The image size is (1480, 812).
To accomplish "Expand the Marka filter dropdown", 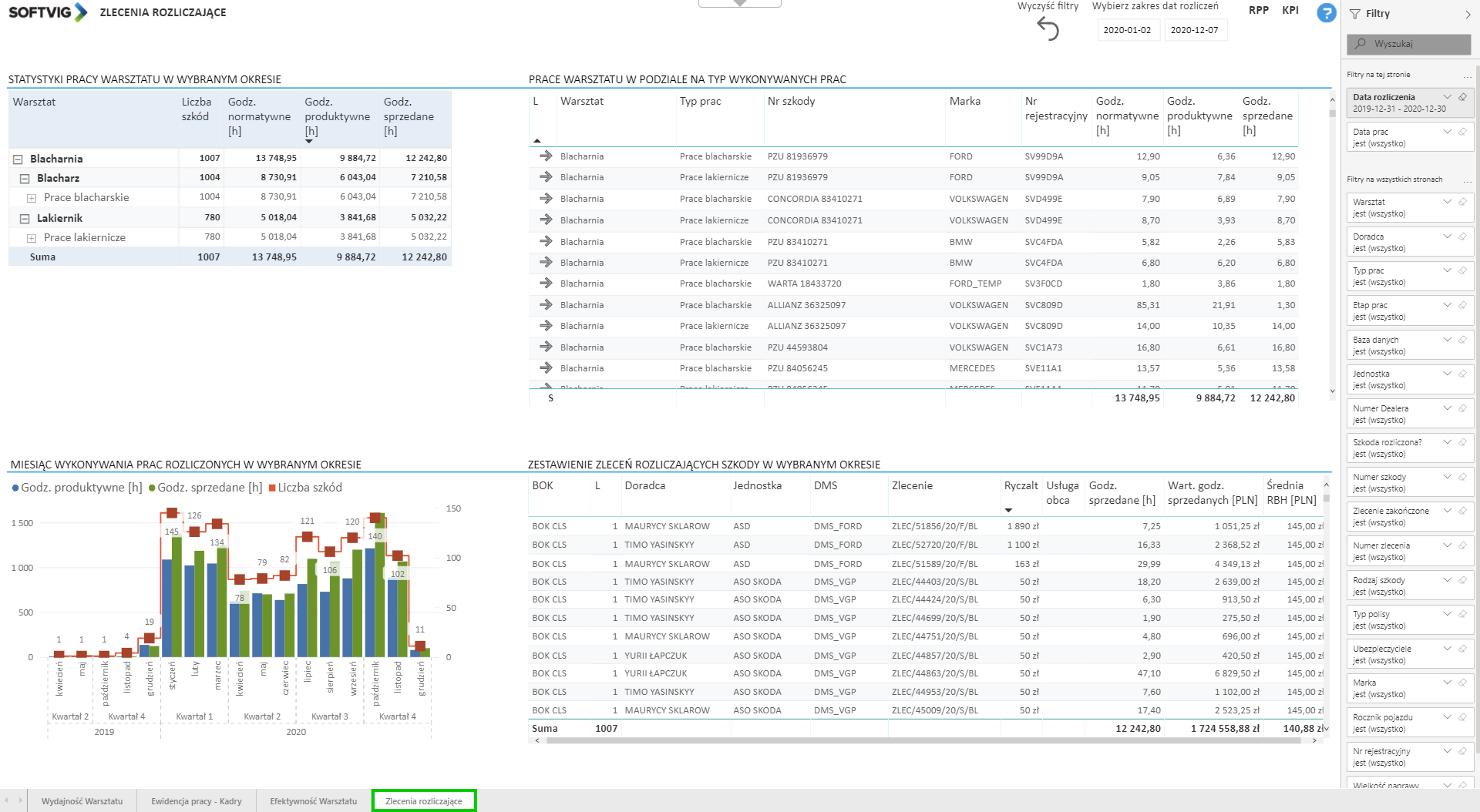I will pyautogui.click(x=1447, y=683).
